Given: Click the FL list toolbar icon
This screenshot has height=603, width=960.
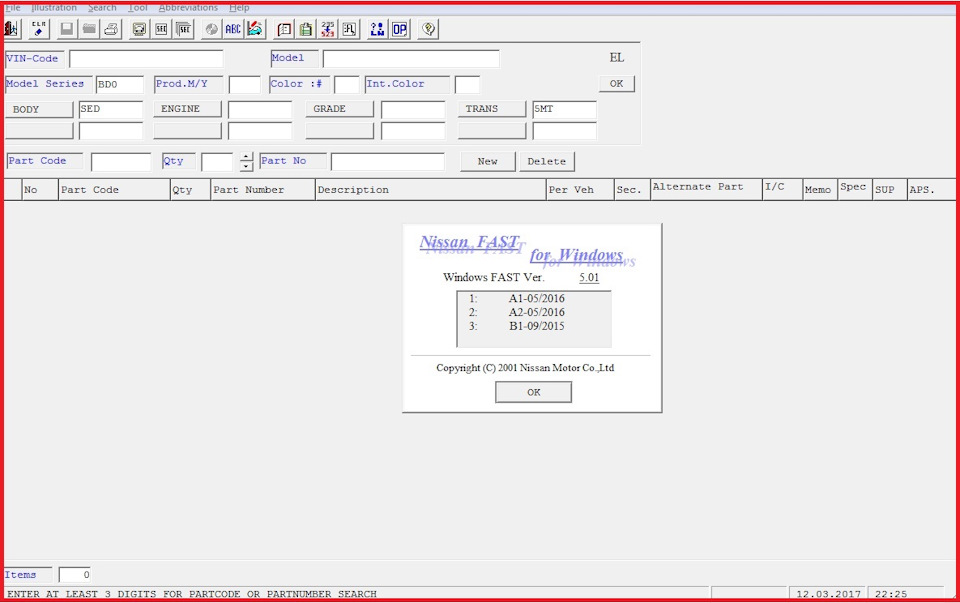Looking at the screenshot, I should pyautogui.click(x=350, y=29).
